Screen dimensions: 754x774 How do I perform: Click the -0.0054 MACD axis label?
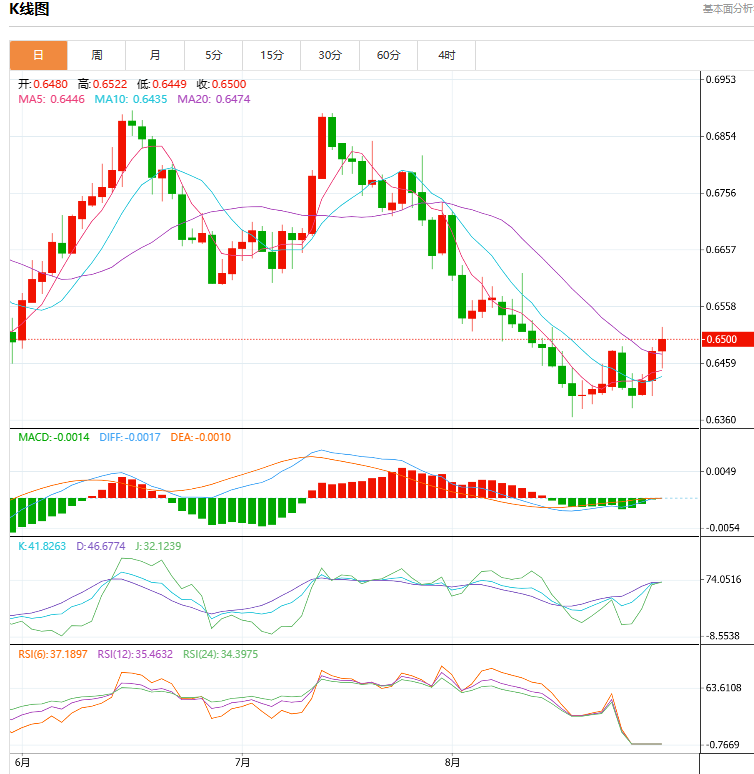[722, 528]
